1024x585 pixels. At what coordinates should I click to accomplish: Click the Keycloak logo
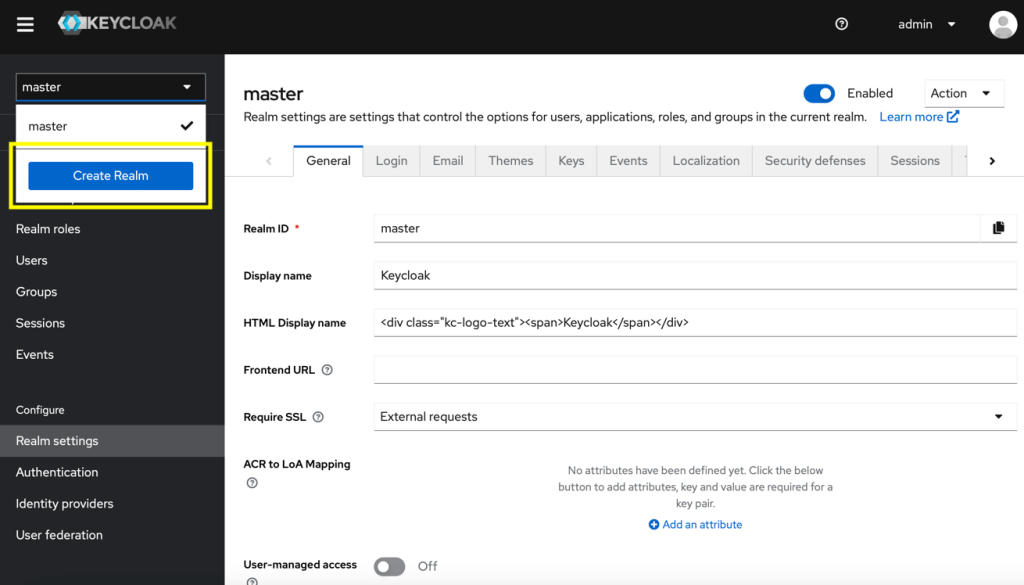[x=116, y=22]
